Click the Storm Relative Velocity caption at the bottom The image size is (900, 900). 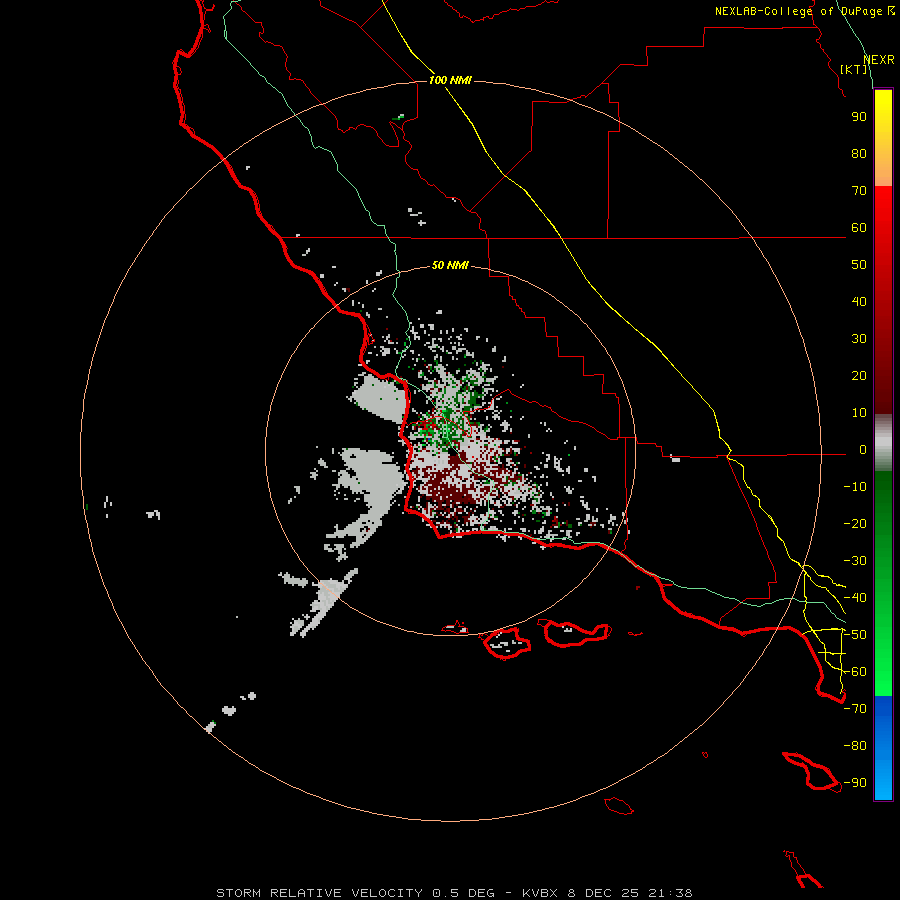pyautogui.click(x=454, y=893)
